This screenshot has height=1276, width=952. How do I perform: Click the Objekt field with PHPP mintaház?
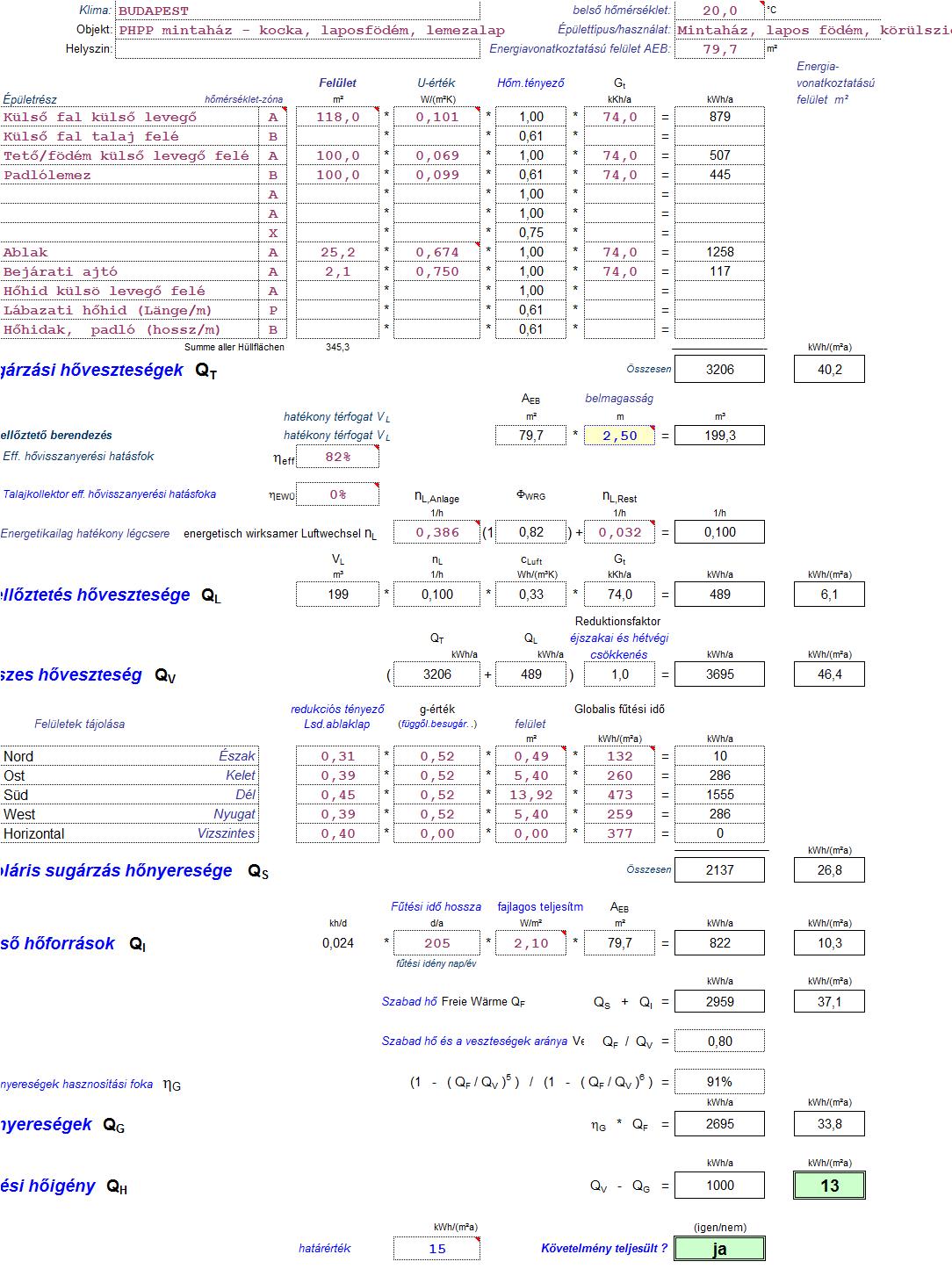297,30
